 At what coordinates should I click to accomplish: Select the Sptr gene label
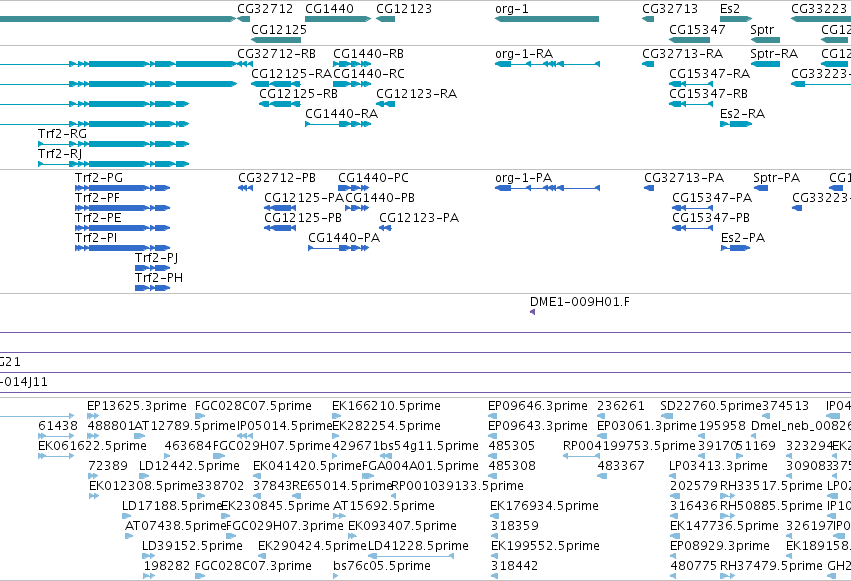[762, 29]
